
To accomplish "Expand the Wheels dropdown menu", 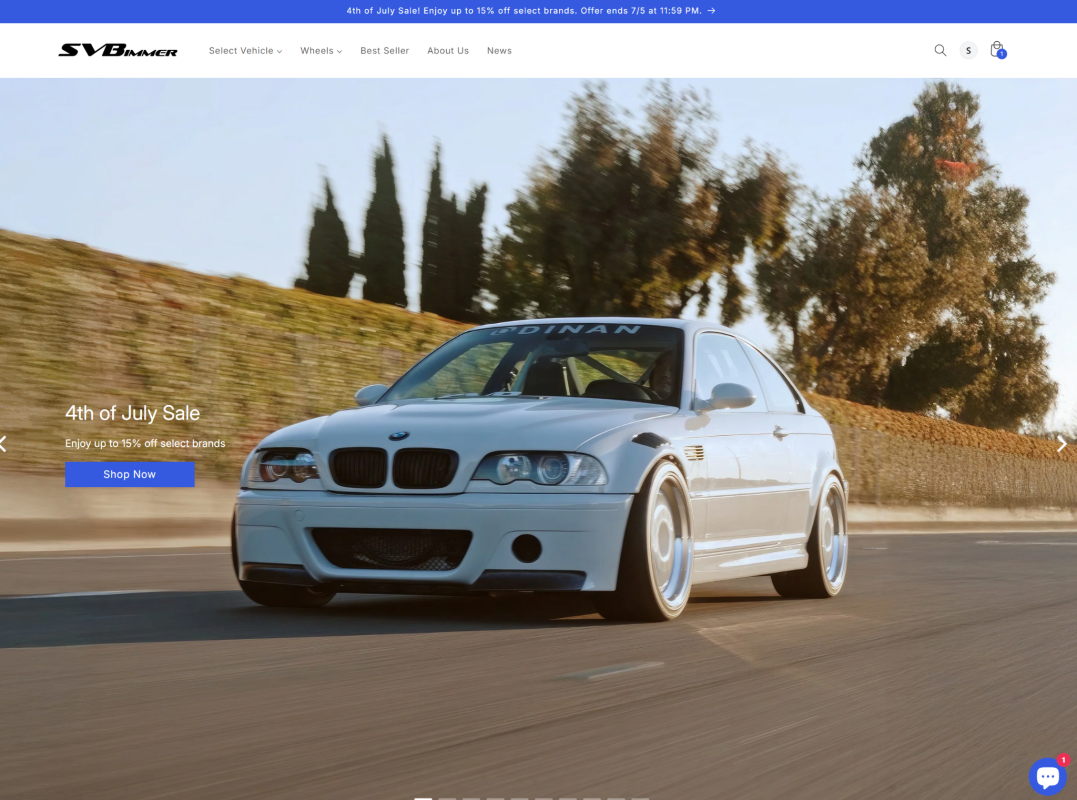I will tap(321, 51).
